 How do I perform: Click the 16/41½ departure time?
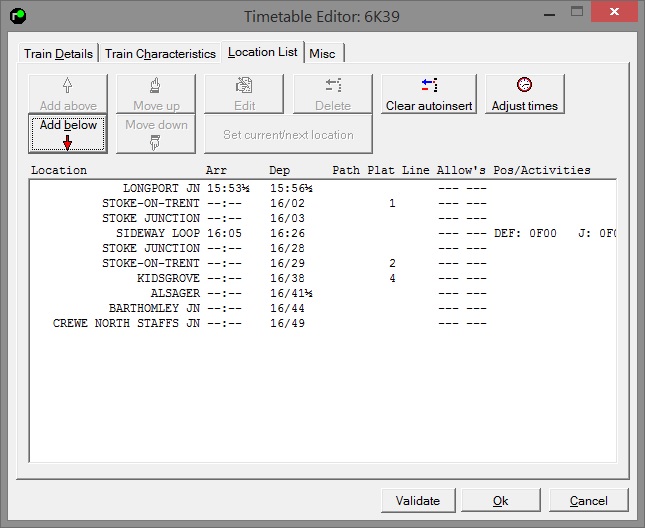point(291,293)
